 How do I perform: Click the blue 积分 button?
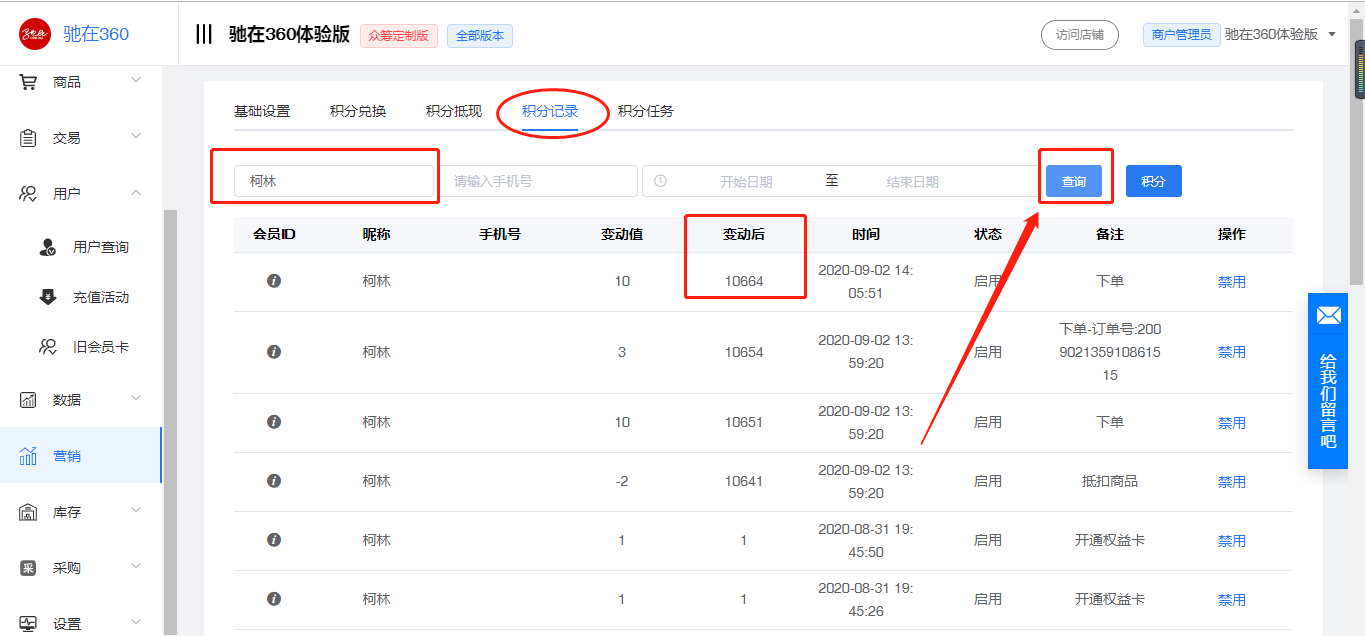1154,181
